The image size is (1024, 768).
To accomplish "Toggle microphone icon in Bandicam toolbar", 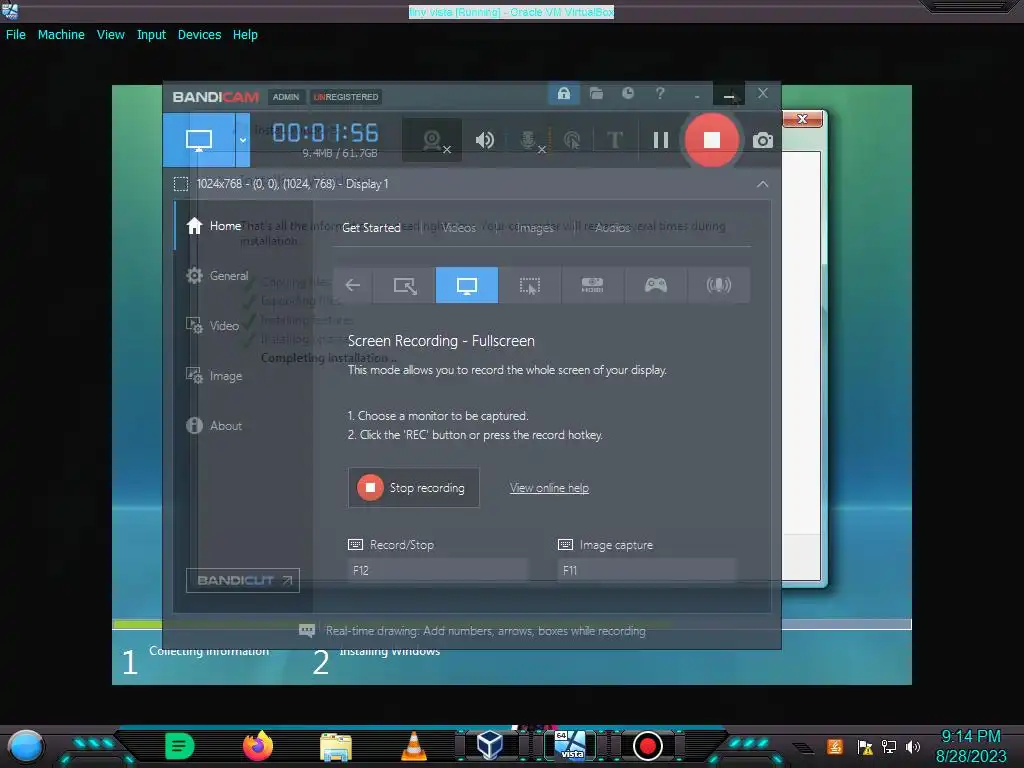I will point(529,140).
